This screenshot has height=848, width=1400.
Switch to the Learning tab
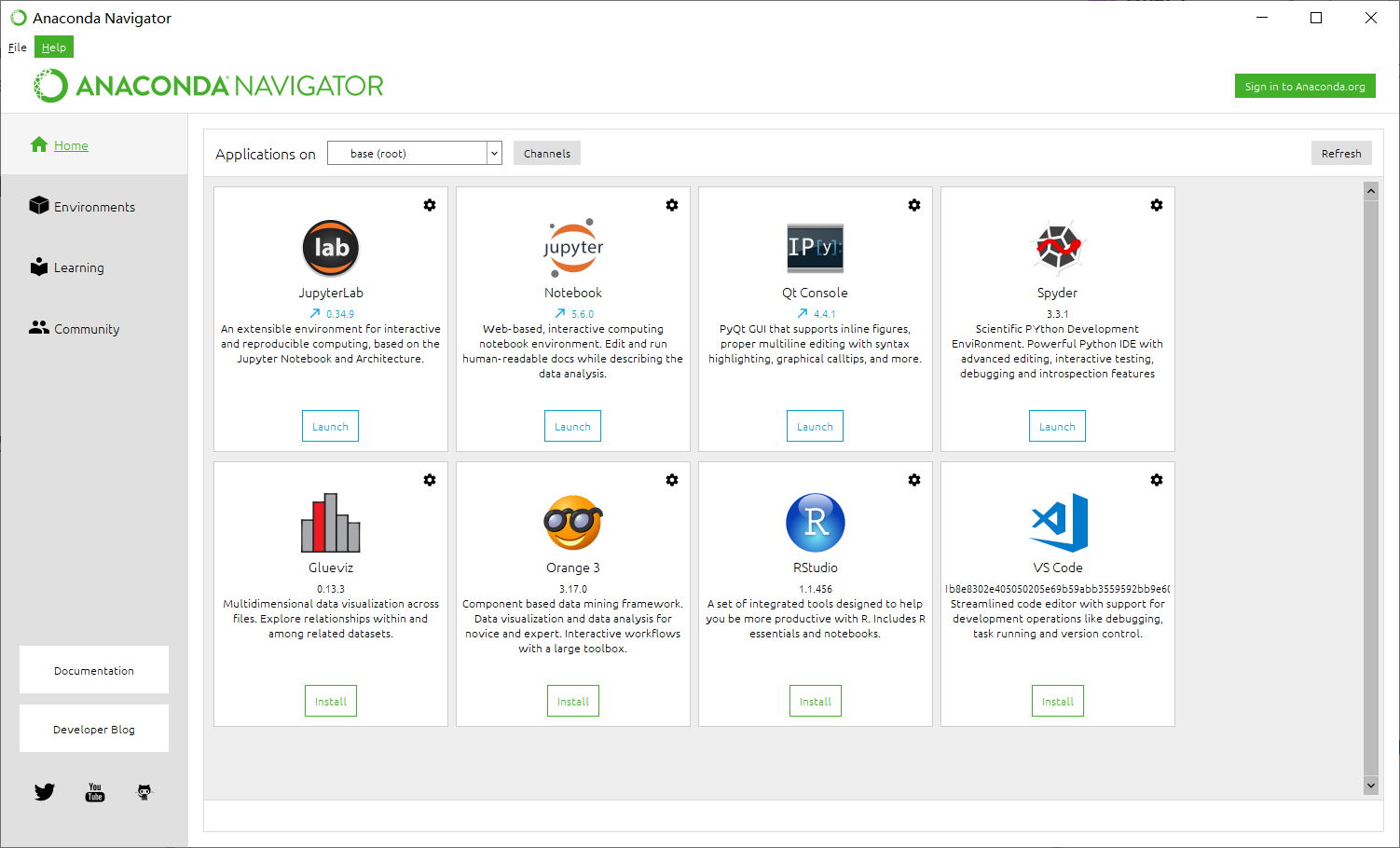click(79, 267)
